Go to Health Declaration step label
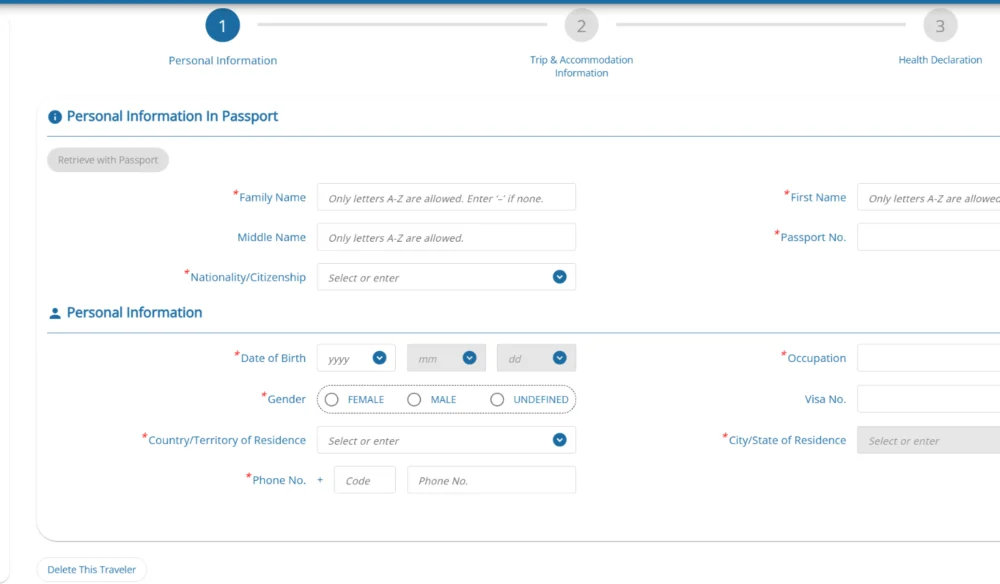Image resolution: width=1000 pixels, height=584 pixels. tap(940, 60)
